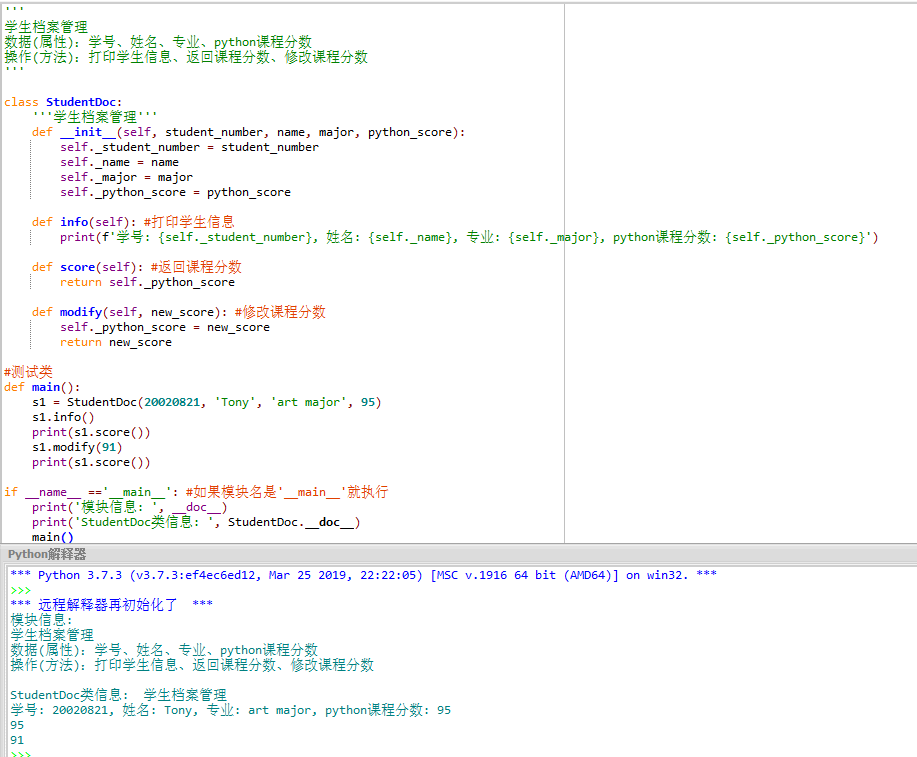This screenshot has width=917, height=757.
Task: Click the 's1.modify(91)' call line
Action: point(77,447)
